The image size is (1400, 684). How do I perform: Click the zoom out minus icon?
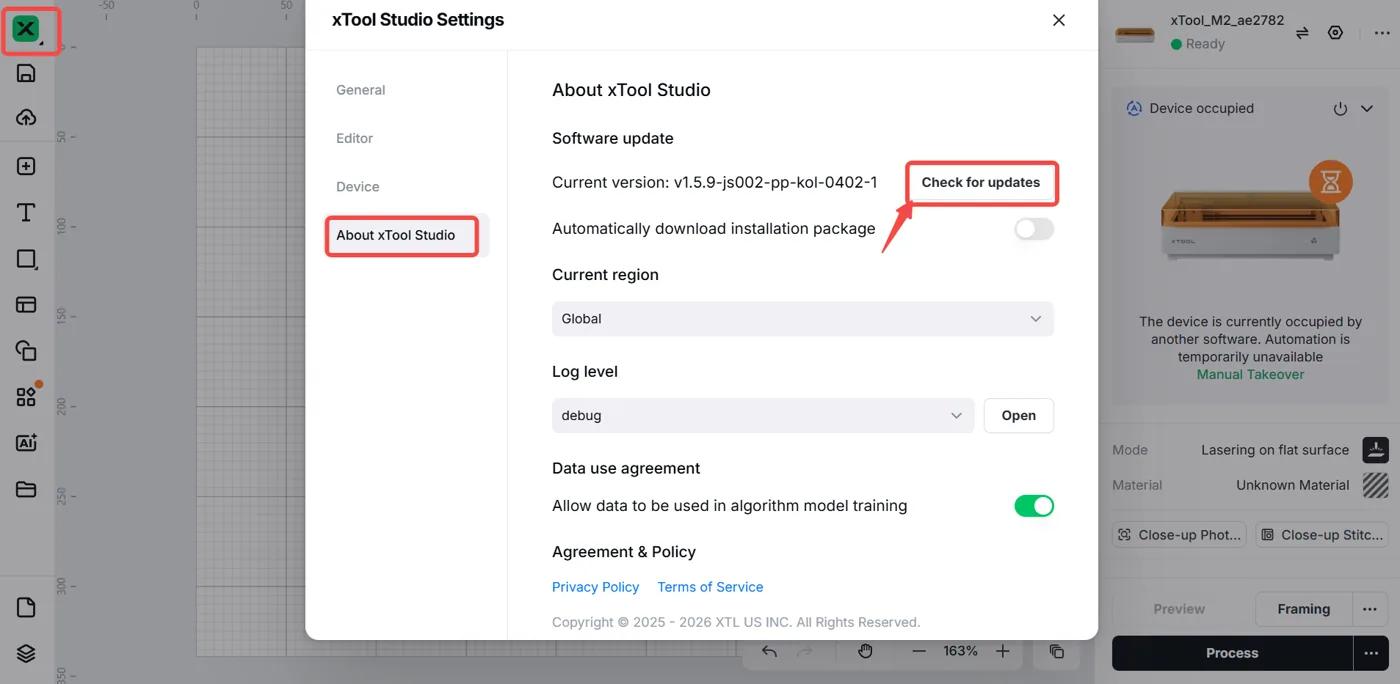click(919, 651)
